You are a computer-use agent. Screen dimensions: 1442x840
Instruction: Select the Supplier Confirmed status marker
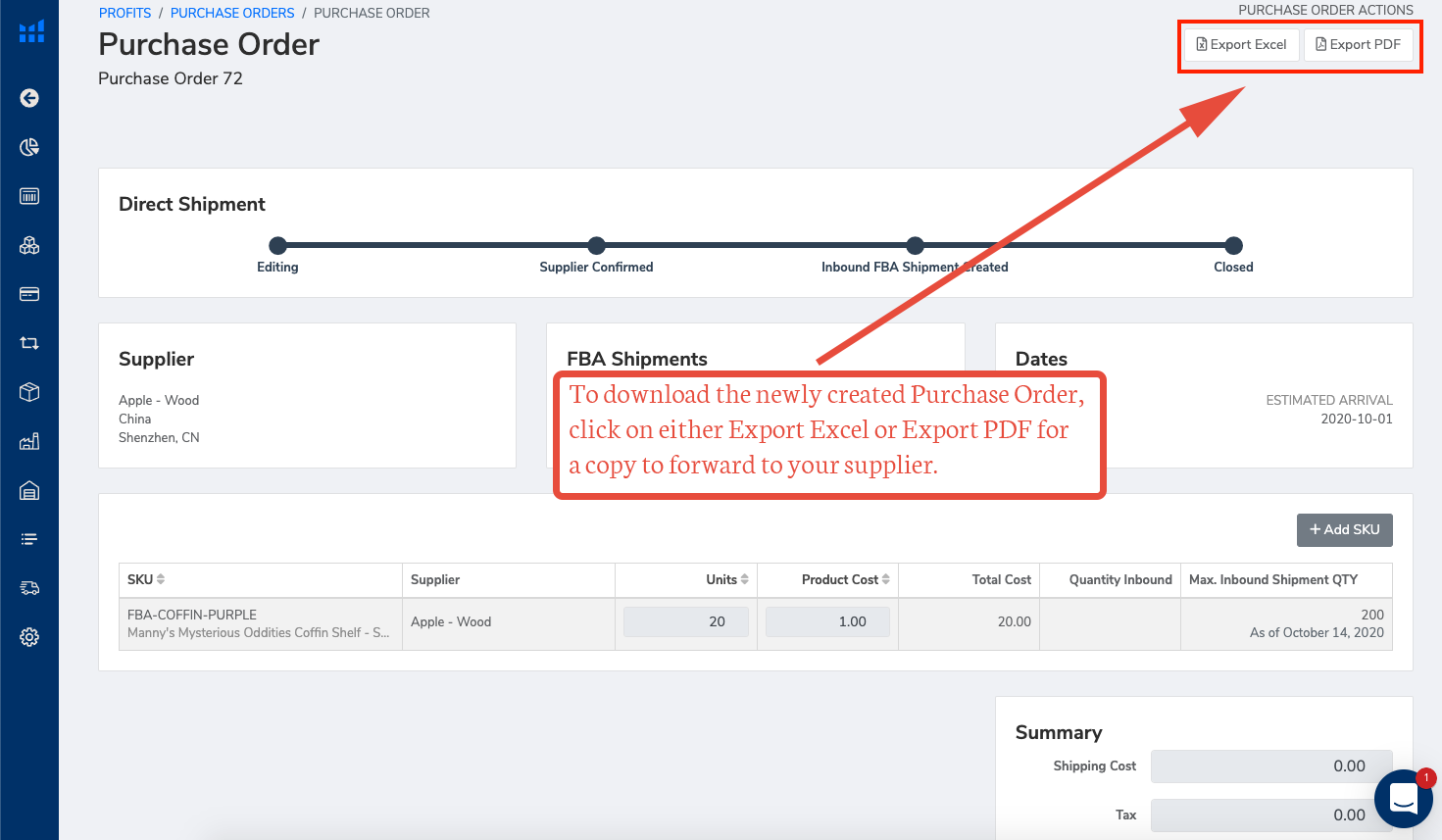tap(596, 246)
